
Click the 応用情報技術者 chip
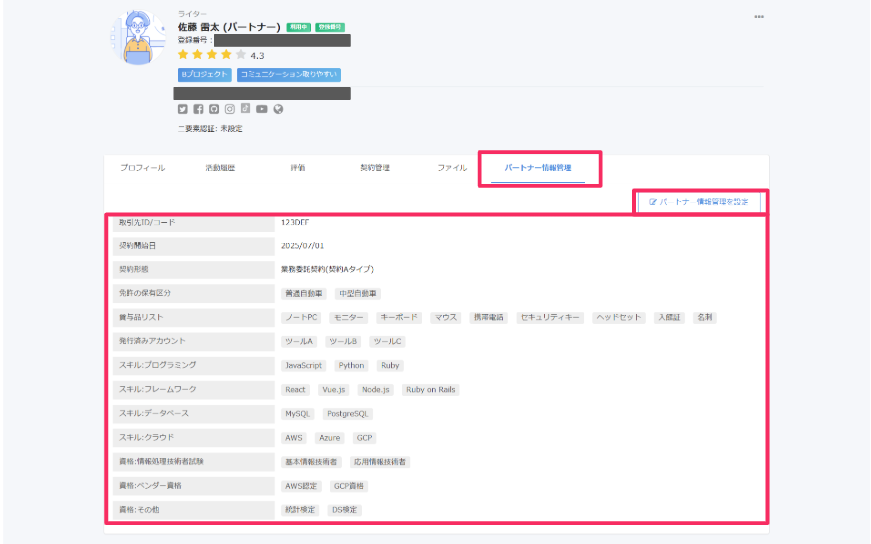point(380,462)
